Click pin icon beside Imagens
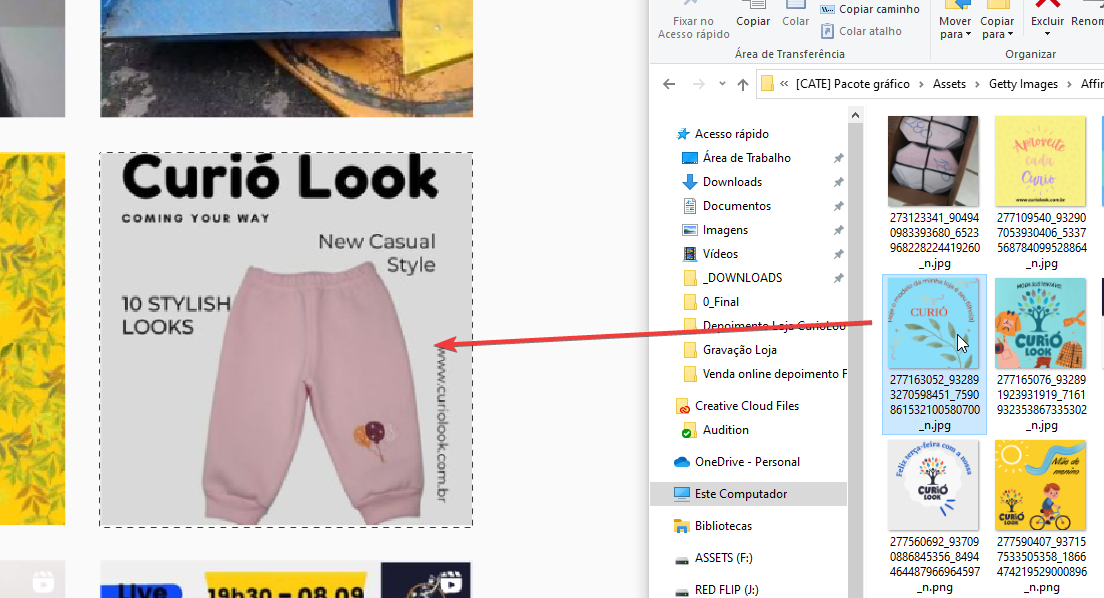The height and width of the screenshot is (598, 1104). pyautogui.click(x=838, y=230)
